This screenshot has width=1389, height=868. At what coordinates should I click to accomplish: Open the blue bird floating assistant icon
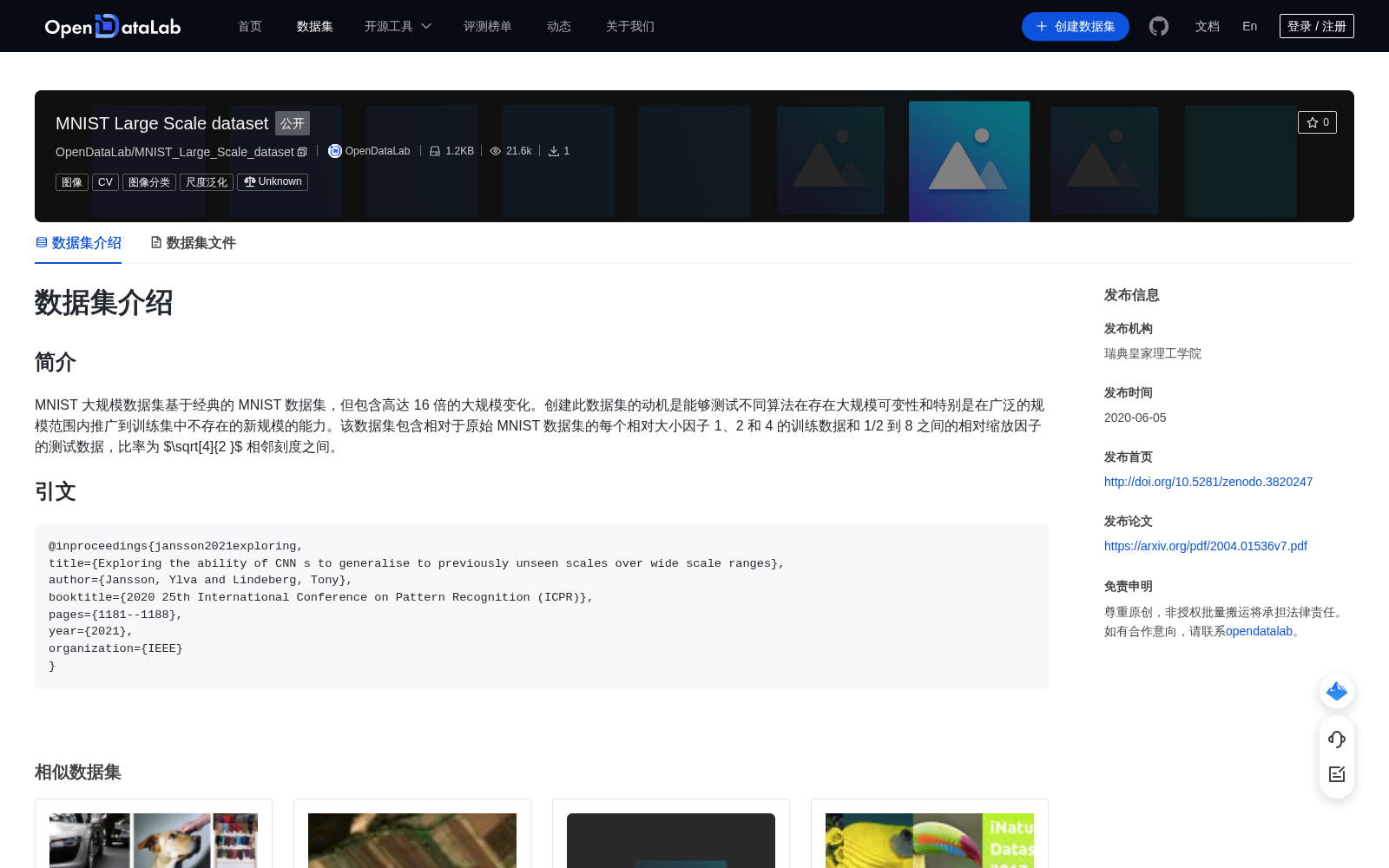pyautogui.click(x=1337, y=691)
